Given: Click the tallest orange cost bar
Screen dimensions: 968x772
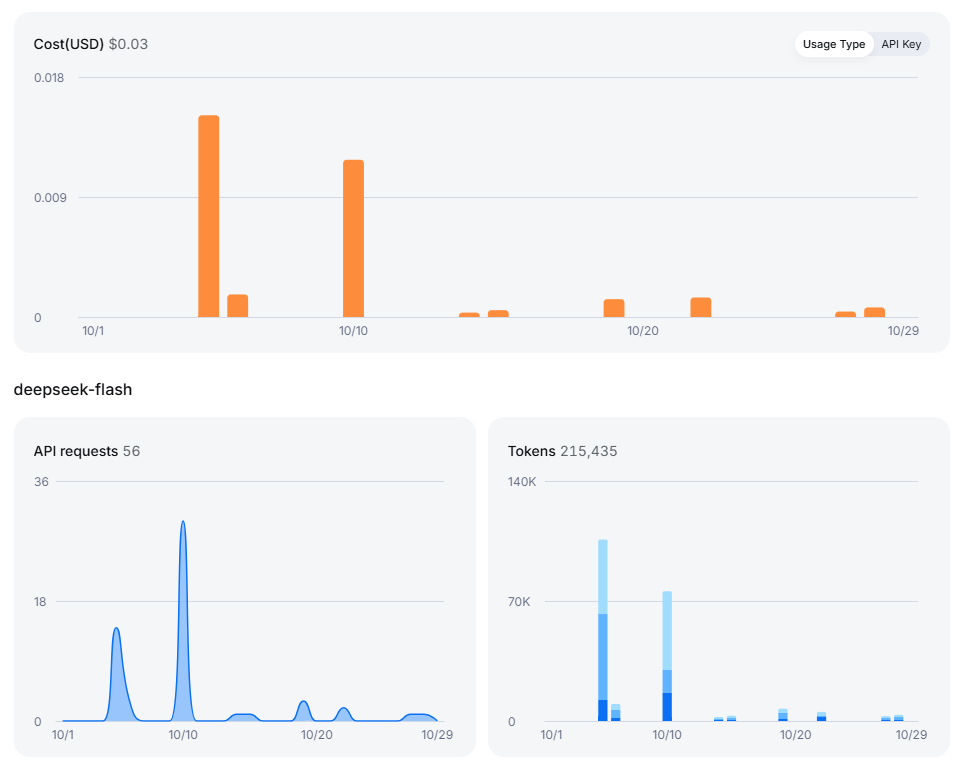Looking at the screenshot, I should pos(209,216).
